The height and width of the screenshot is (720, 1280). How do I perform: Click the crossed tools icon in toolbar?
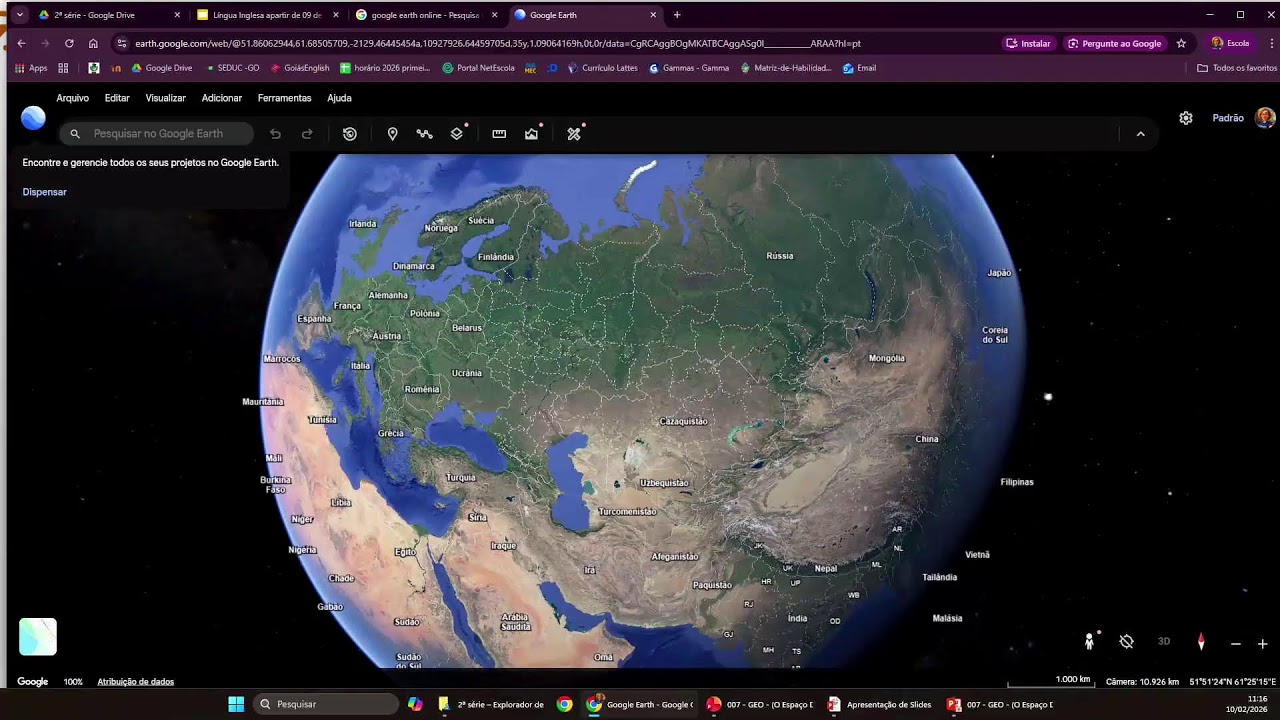574,134
